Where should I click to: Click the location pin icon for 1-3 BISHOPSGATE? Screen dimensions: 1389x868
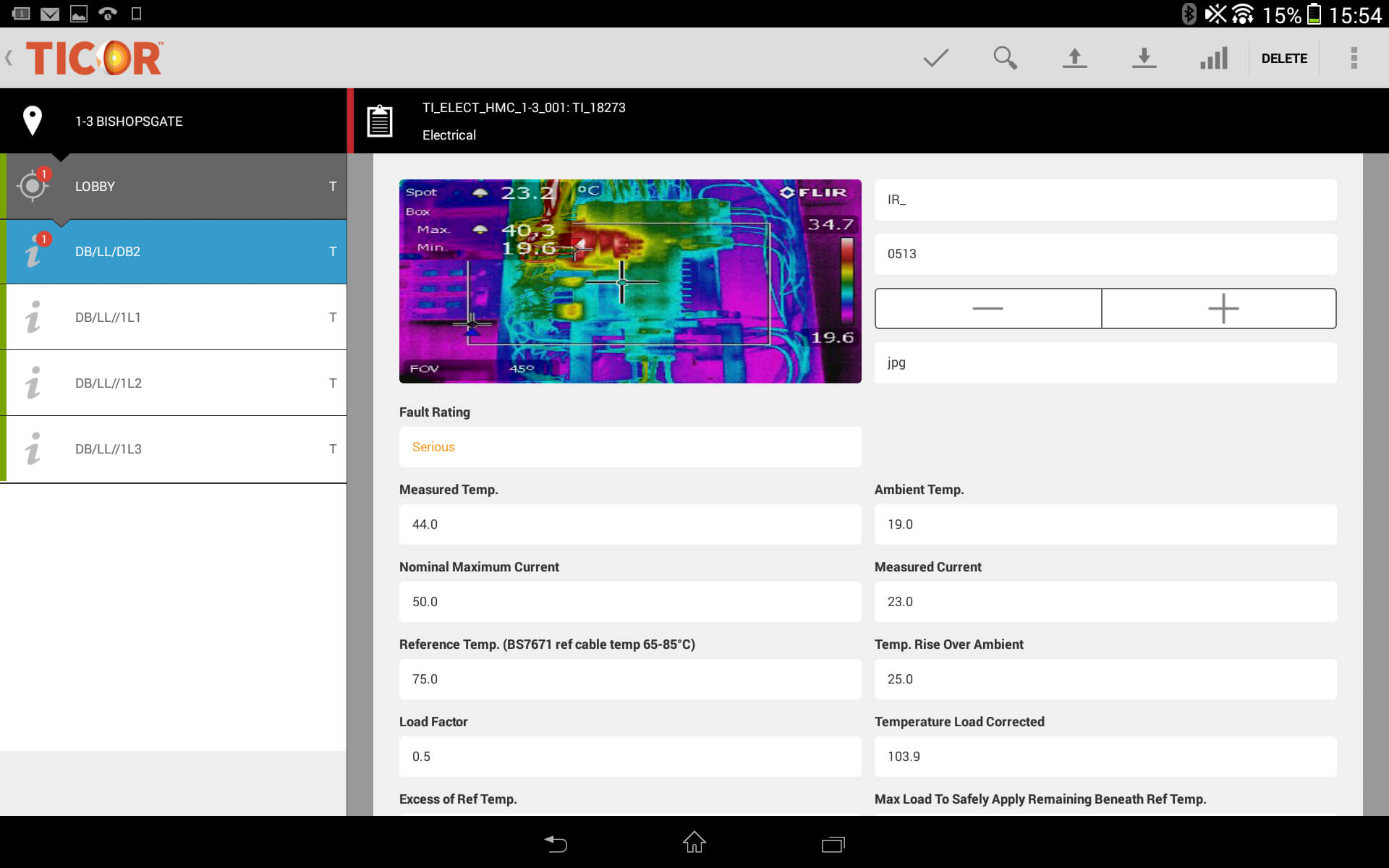pyautogui.click(x=32, y=120)
